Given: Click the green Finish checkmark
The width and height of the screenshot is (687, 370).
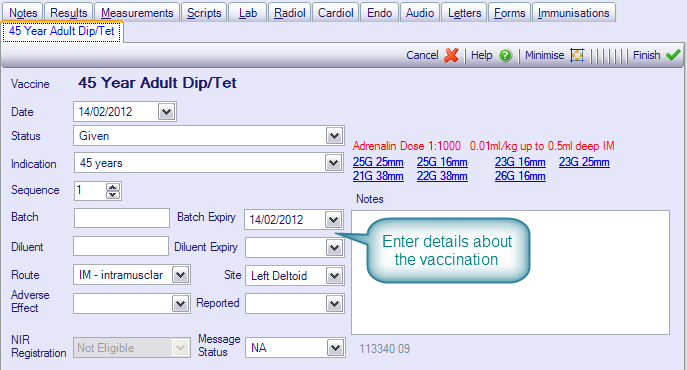Looking at the screenshot, I should [673, 55].
